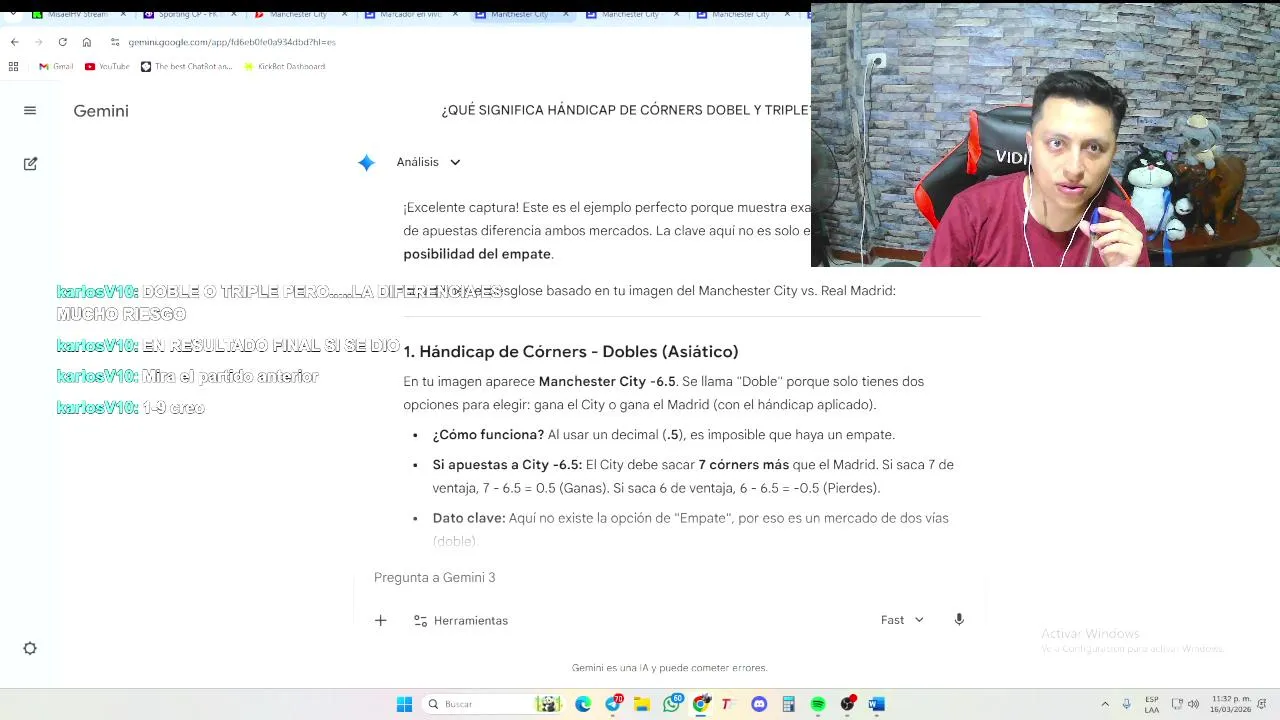This screenshot has width=1280, height=720.
Task: Open the ESP LAA language switcher
Action: 1152,704
